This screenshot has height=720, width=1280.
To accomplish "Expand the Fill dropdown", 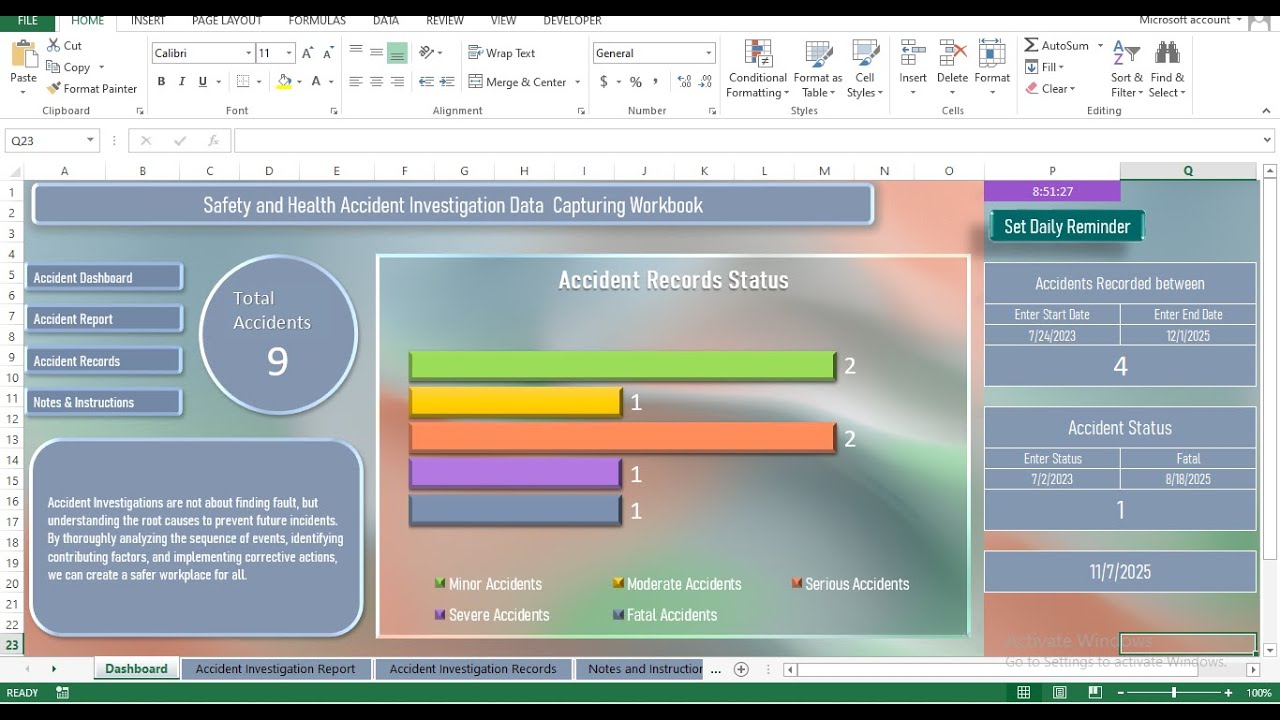I will point(1061,67).
